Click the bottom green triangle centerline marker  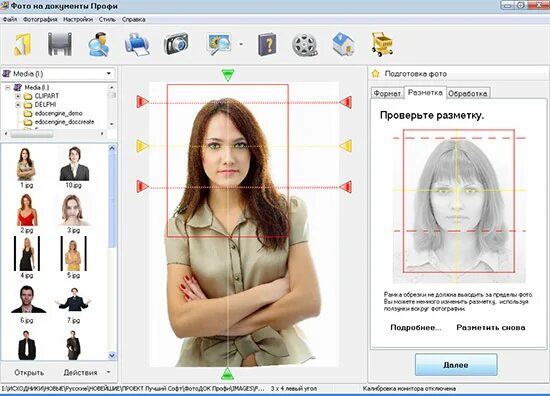pyautogui.click(x=228, y=374)
